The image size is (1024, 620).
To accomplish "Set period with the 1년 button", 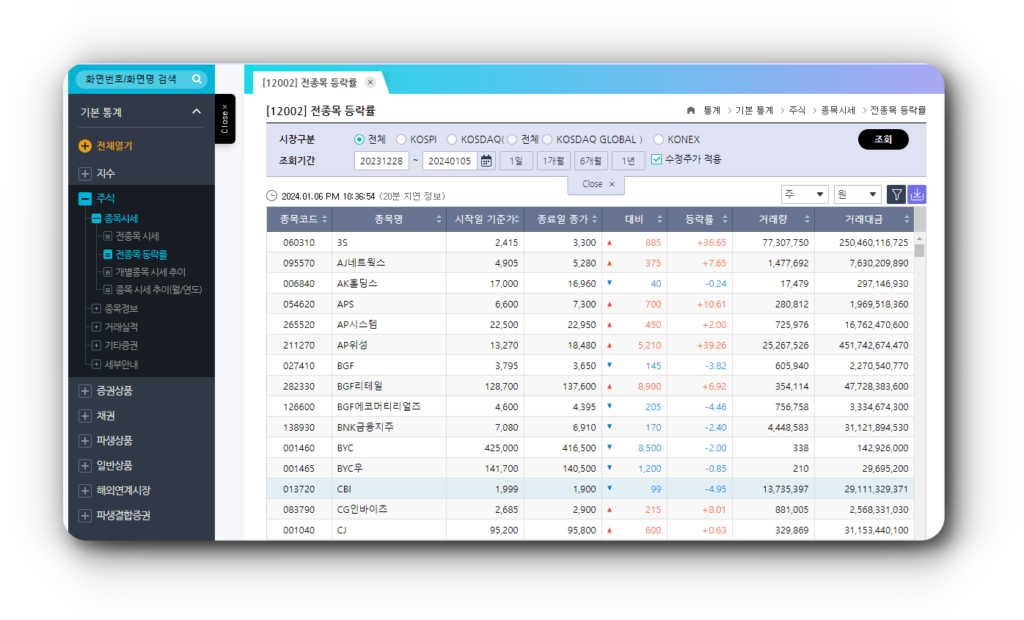I will pyautogui.click(x=628, y=161).
